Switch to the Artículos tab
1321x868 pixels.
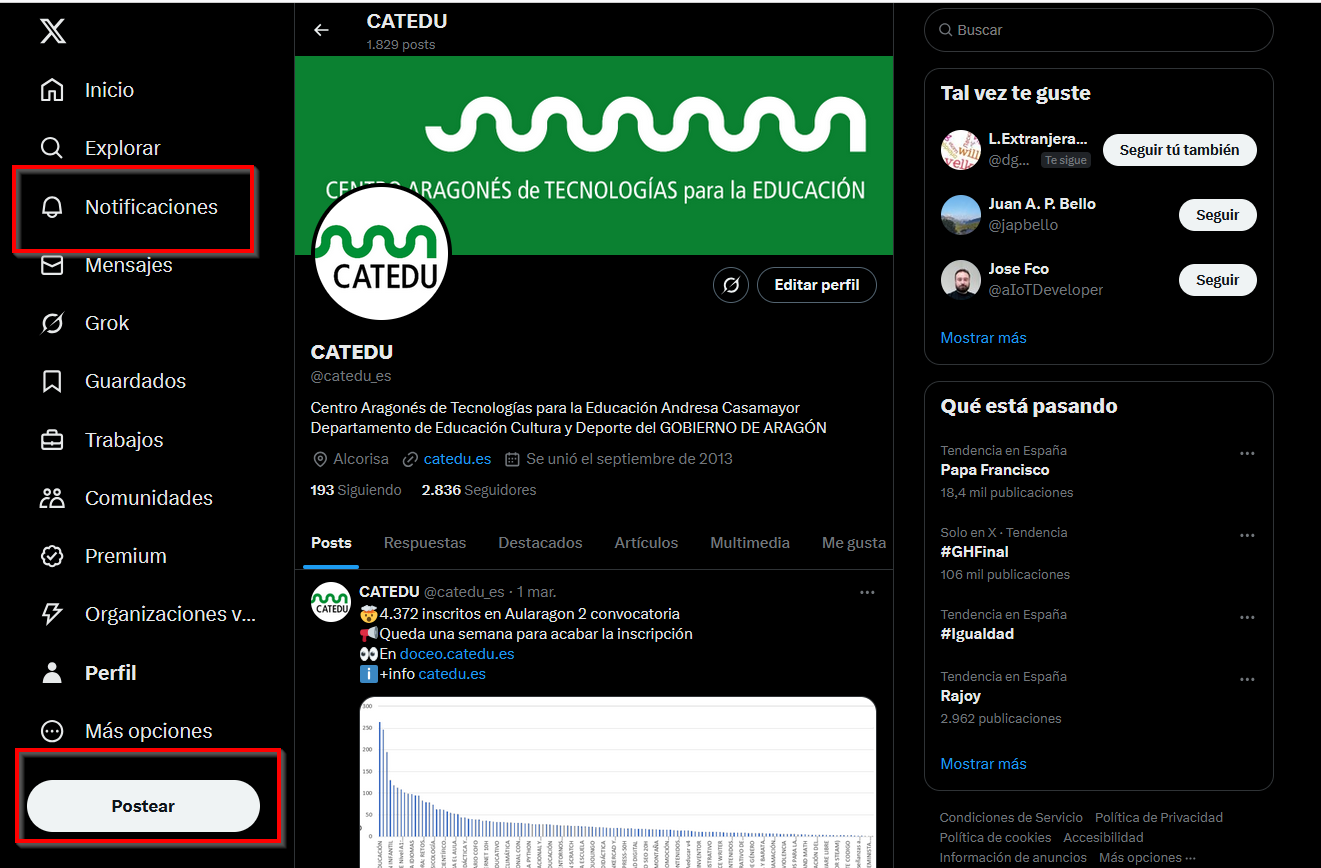click(x=646, y=543)
